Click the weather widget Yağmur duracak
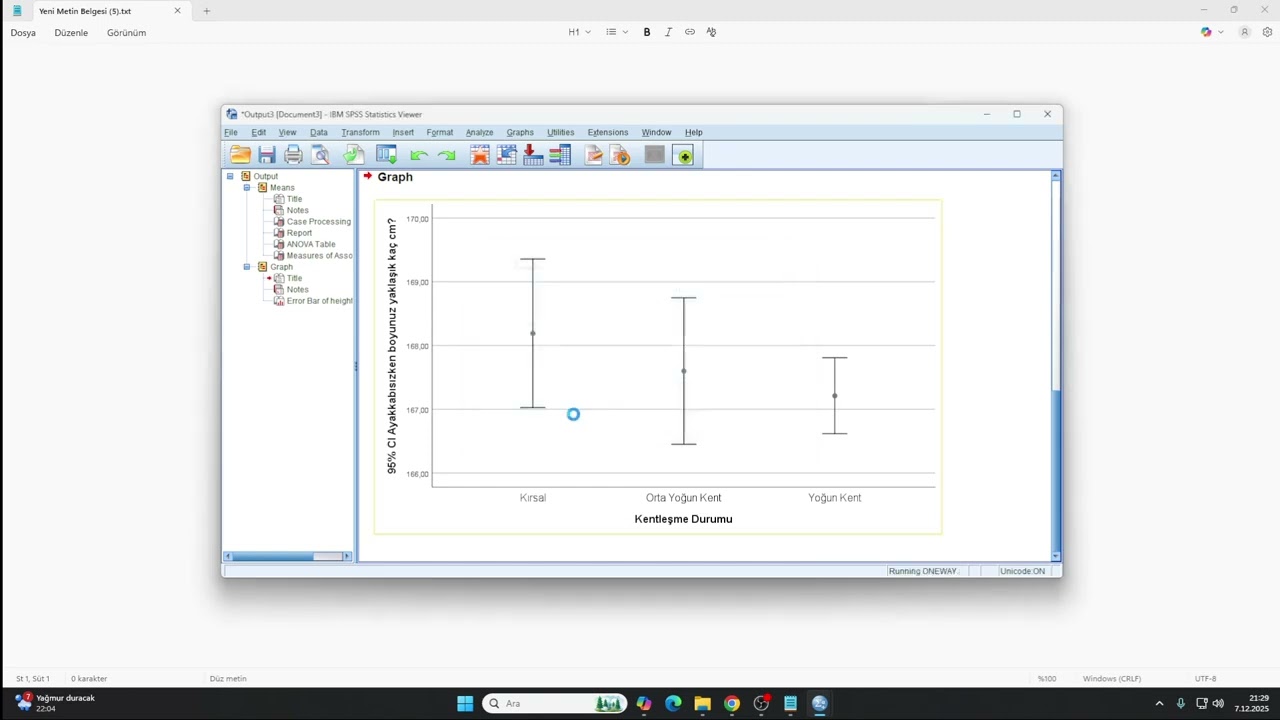 [x=56, y=703]
